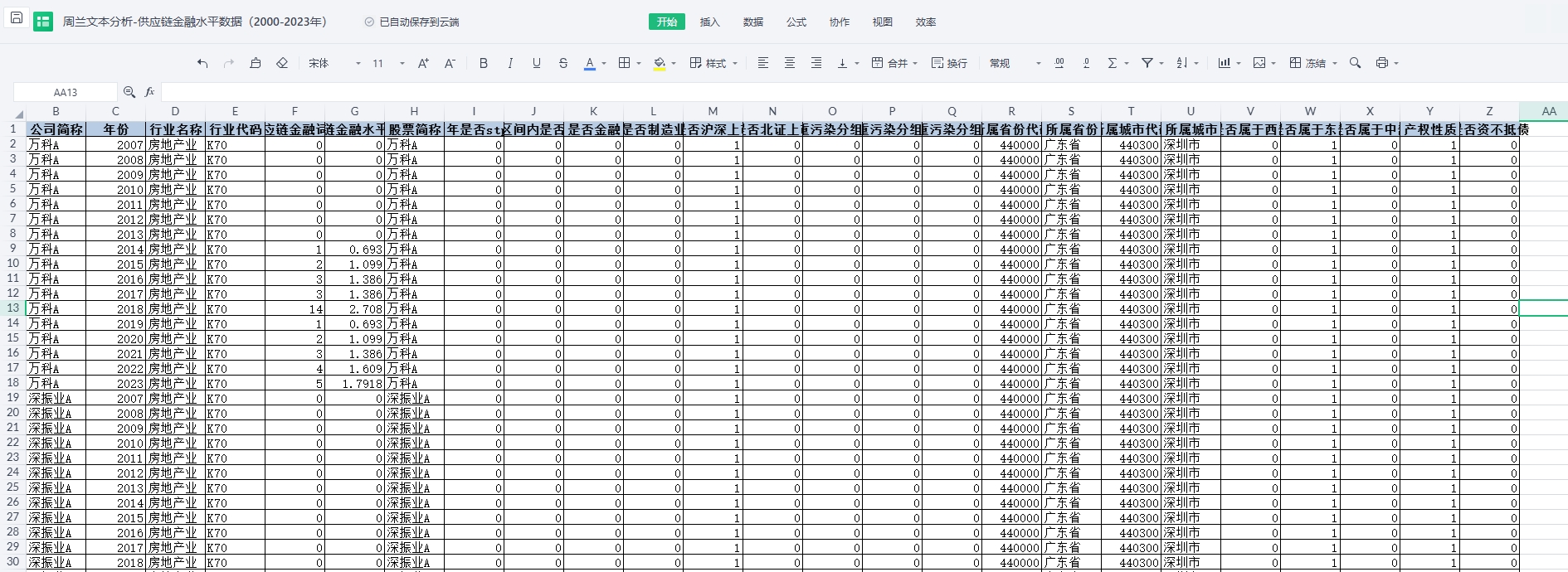Viewport: 1568px width, 572px height.
Task: Click the undo arrow
Action: pyautogui.click(x=202, y=63)
